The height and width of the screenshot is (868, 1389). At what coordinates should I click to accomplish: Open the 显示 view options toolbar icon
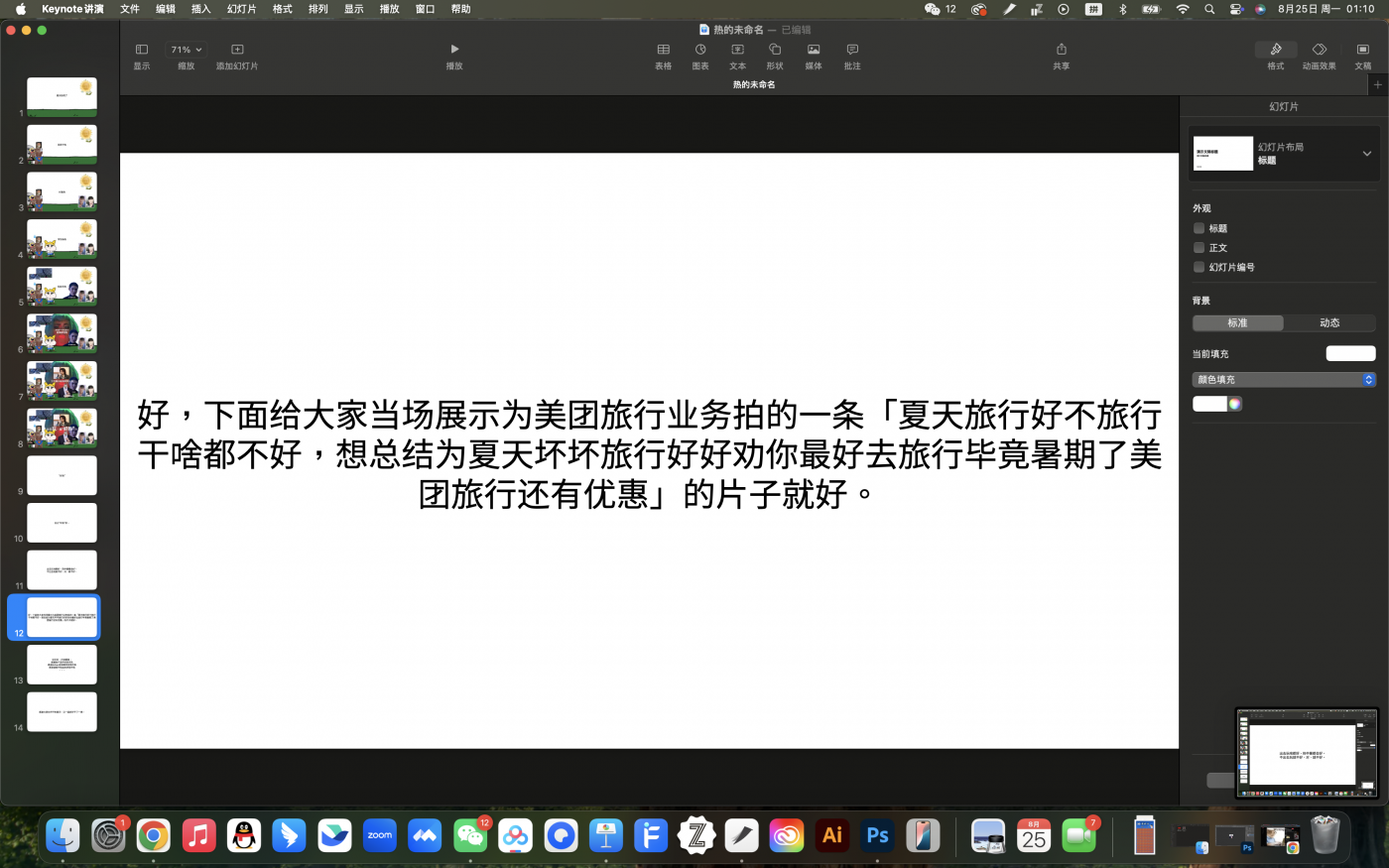click(x=142, y=50)
